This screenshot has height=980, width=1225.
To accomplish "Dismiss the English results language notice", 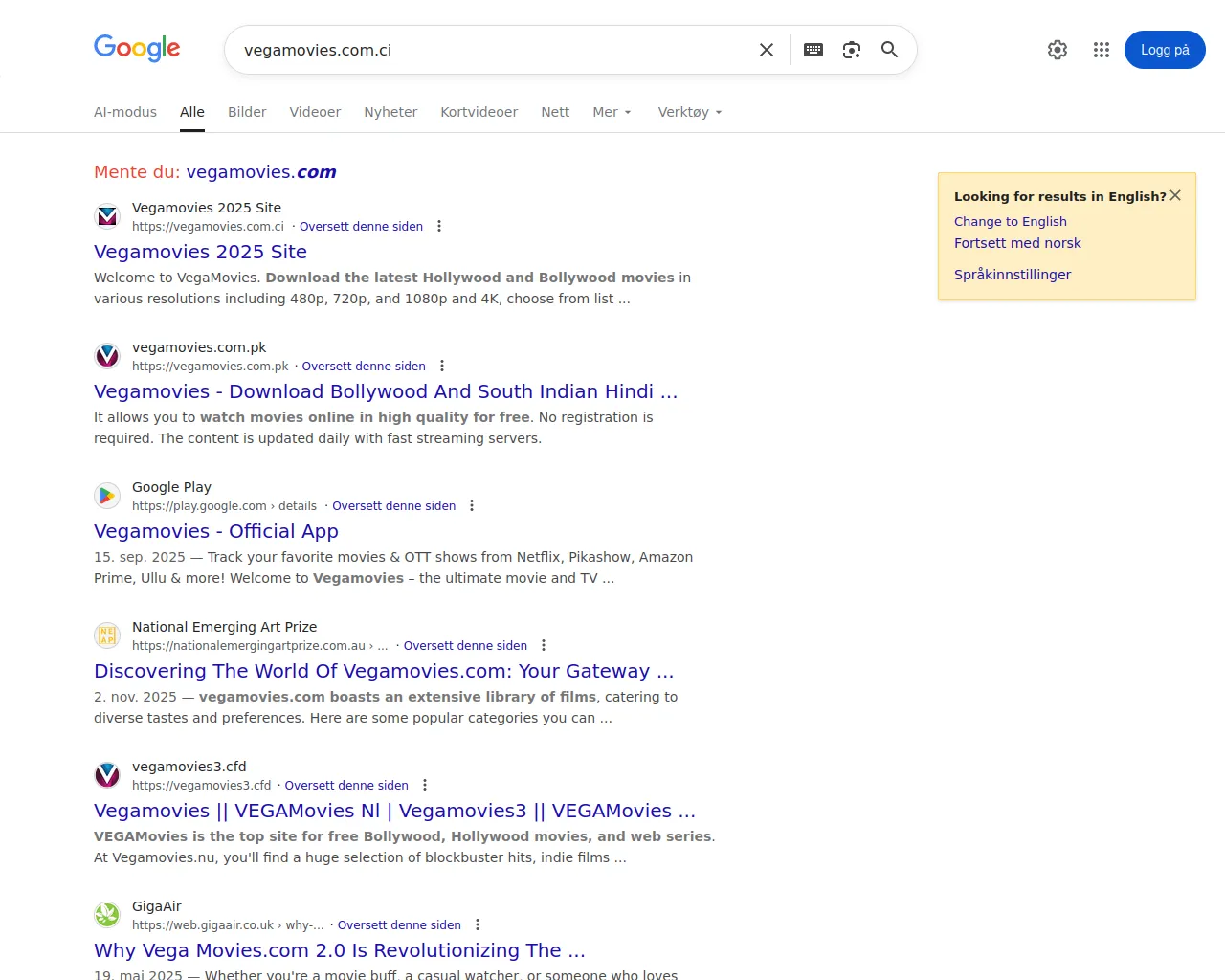I will point(1175,195).
